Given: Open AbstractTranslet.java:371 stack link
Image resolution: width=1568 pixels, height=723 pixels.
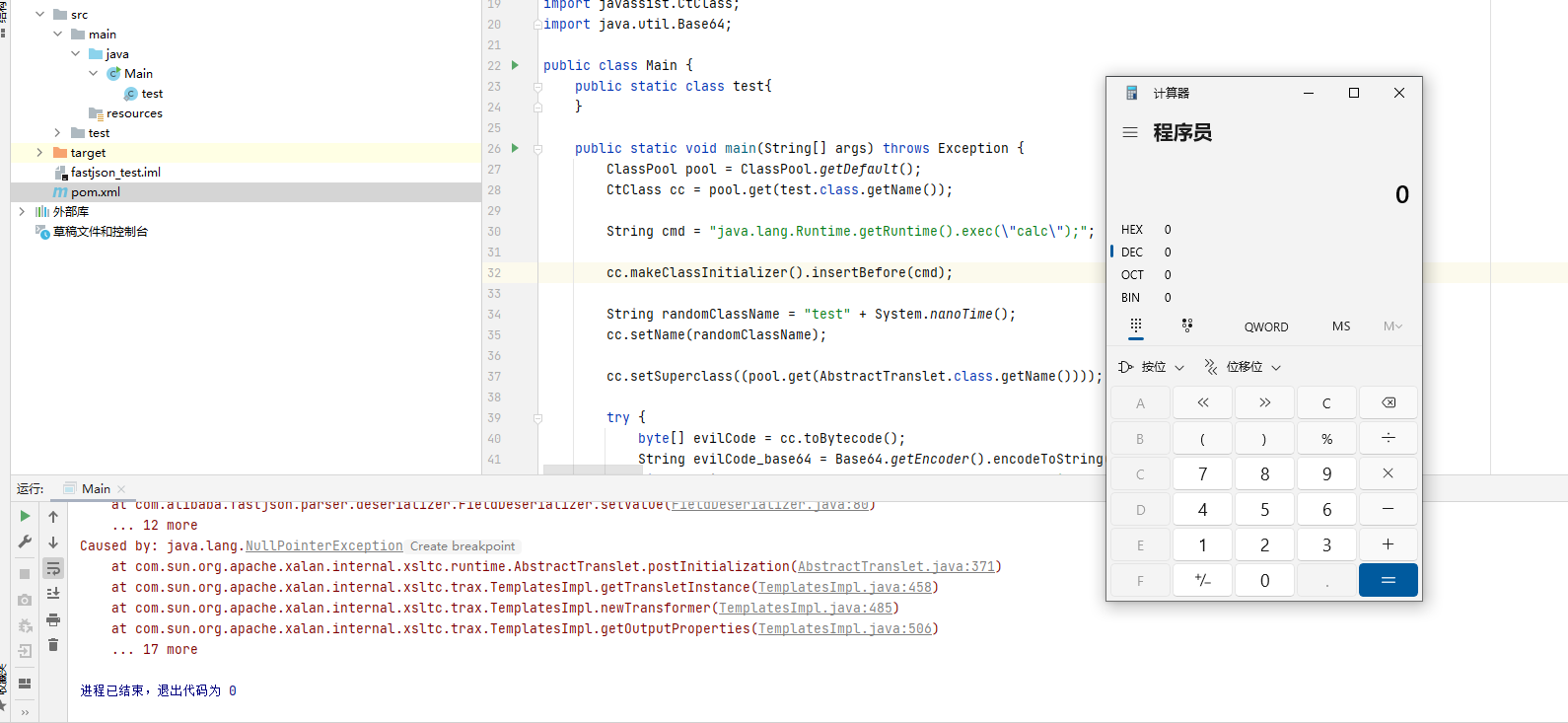Looking at the screenshot, I should pos(895,566).
